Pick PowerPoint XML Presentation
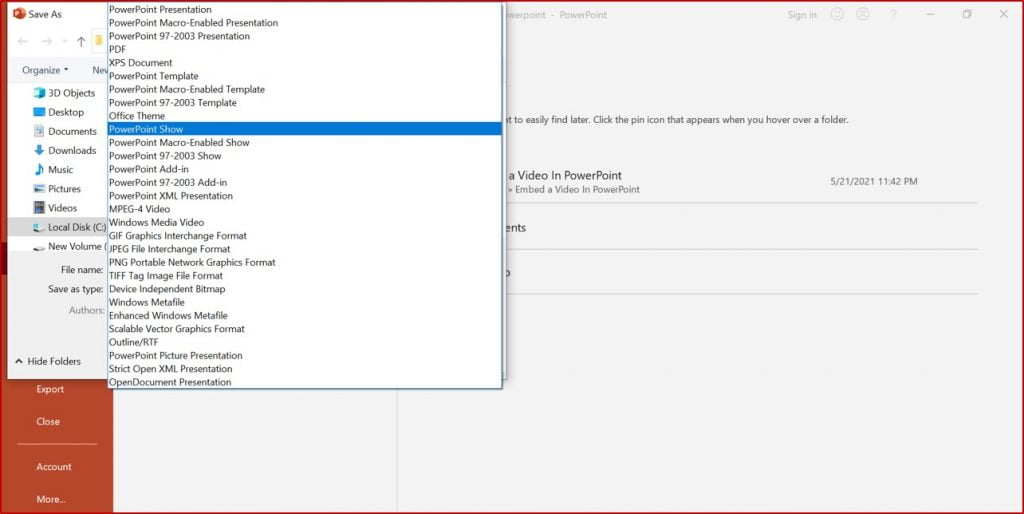Image resolution: width=1024 pixels, height=514 pixels. click(x=304, y=196)
